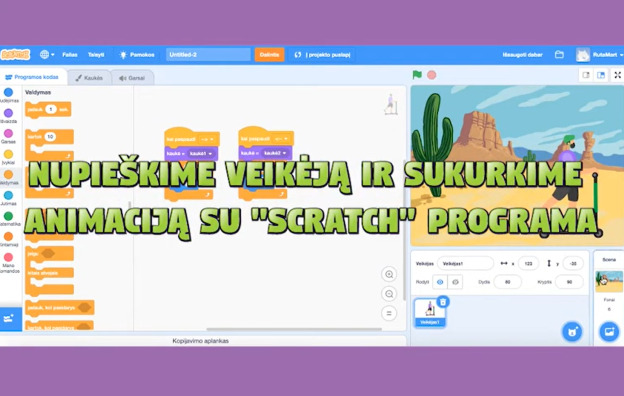Hide the sprite using crossed-eye toggle
Screen dimensions: 624x396
(455, 282)
